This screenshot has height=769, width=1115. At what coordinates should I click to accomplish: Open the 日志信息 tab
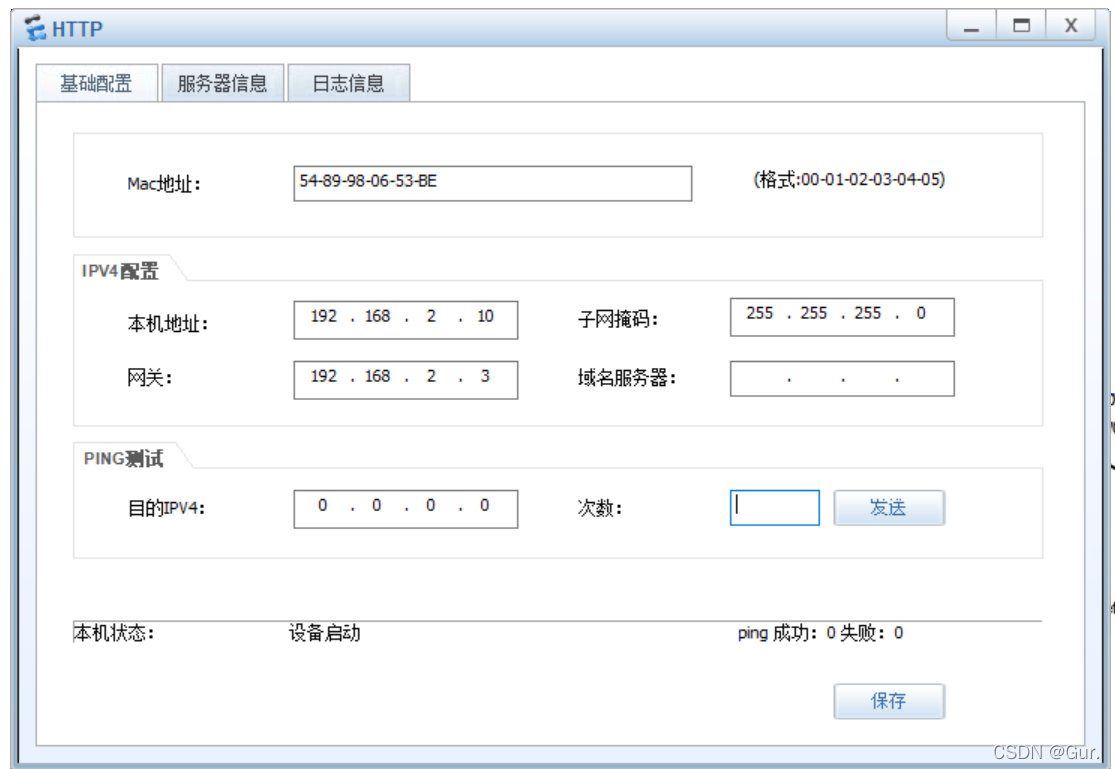point(348,83)
